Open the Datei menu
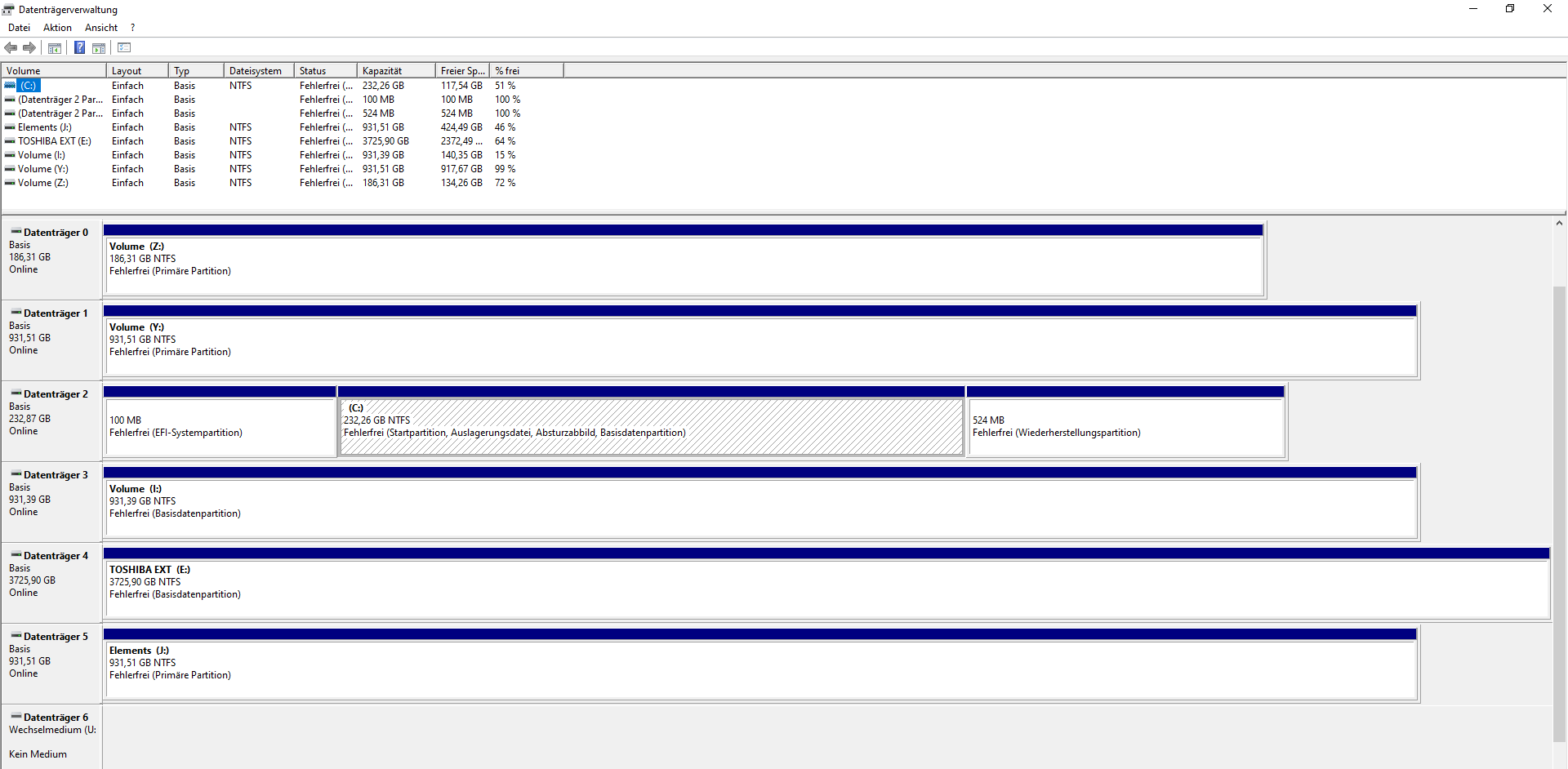 click(x=19, y=27)
